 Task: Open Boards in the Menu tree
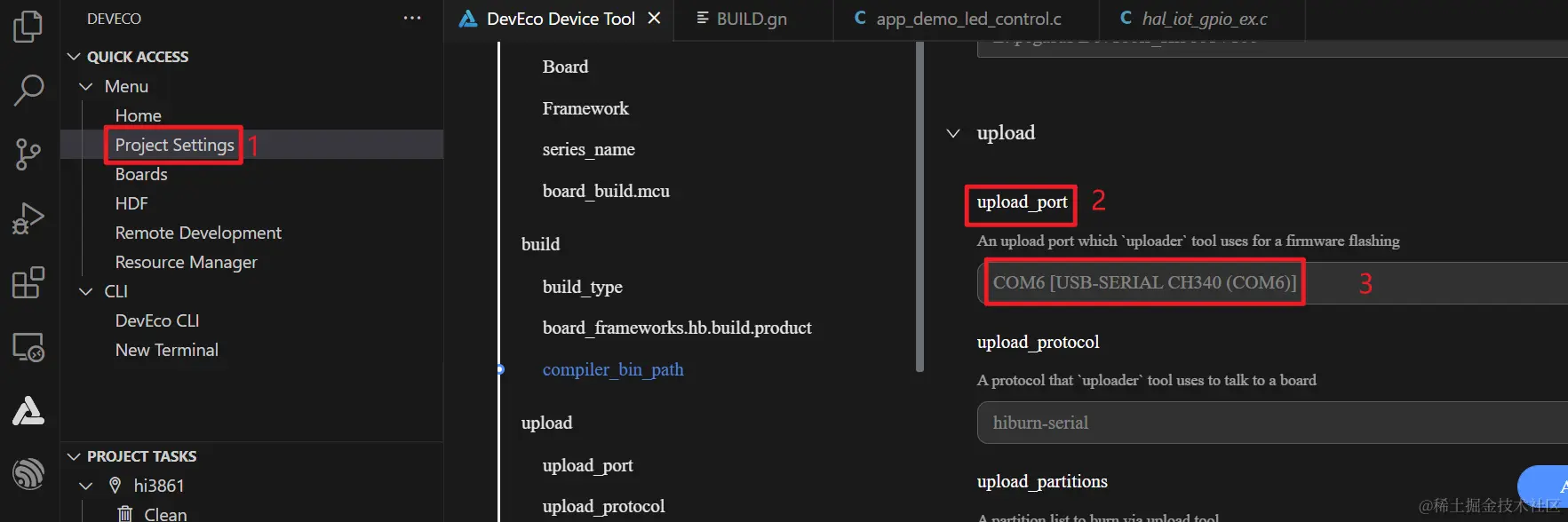pos(141,174)
